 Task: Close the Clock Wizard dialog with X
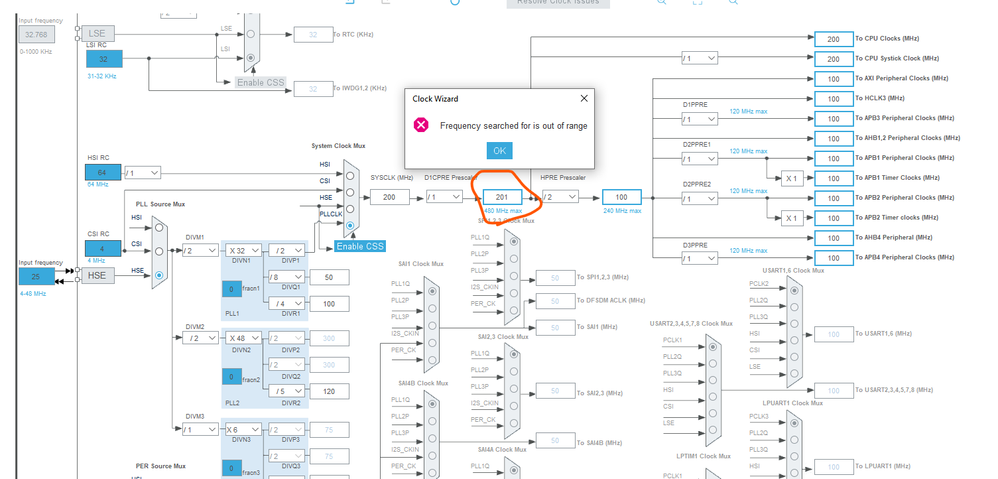(x=584, y=99)
